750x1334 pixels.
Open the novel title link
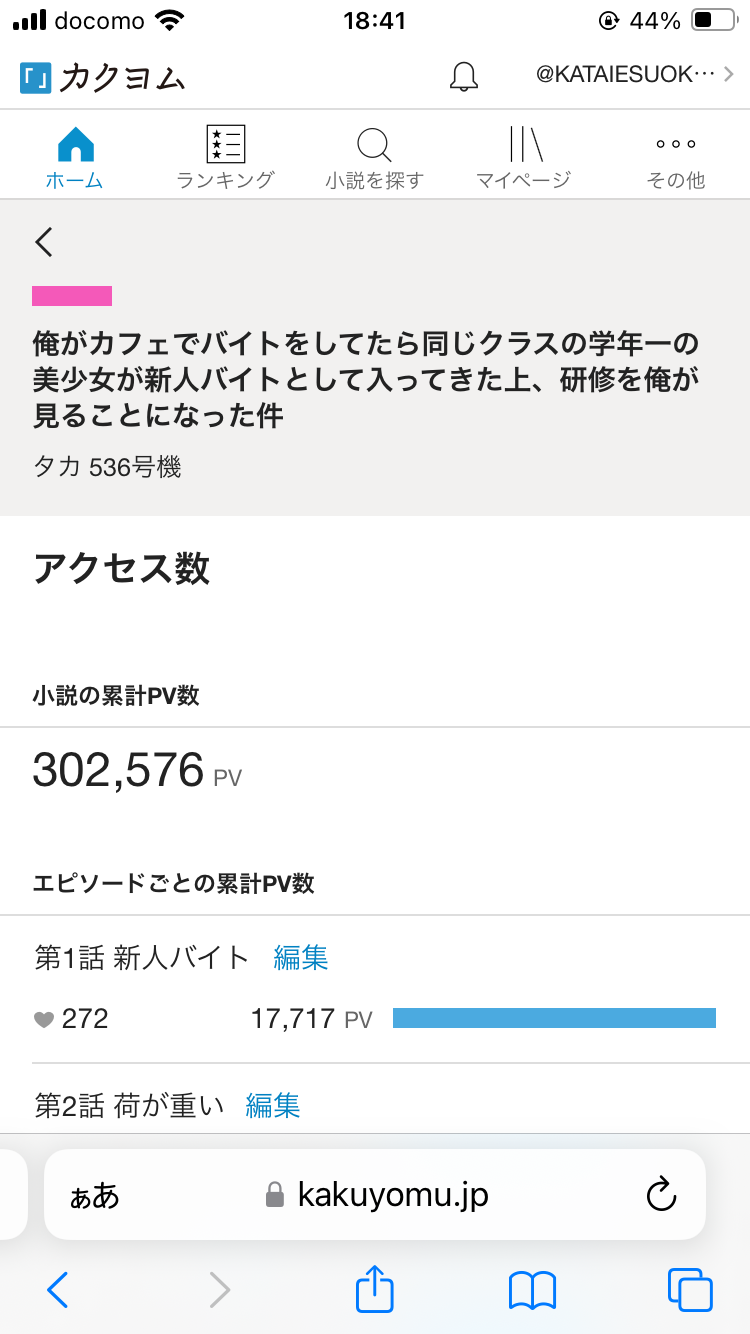(x=365, y=379)
